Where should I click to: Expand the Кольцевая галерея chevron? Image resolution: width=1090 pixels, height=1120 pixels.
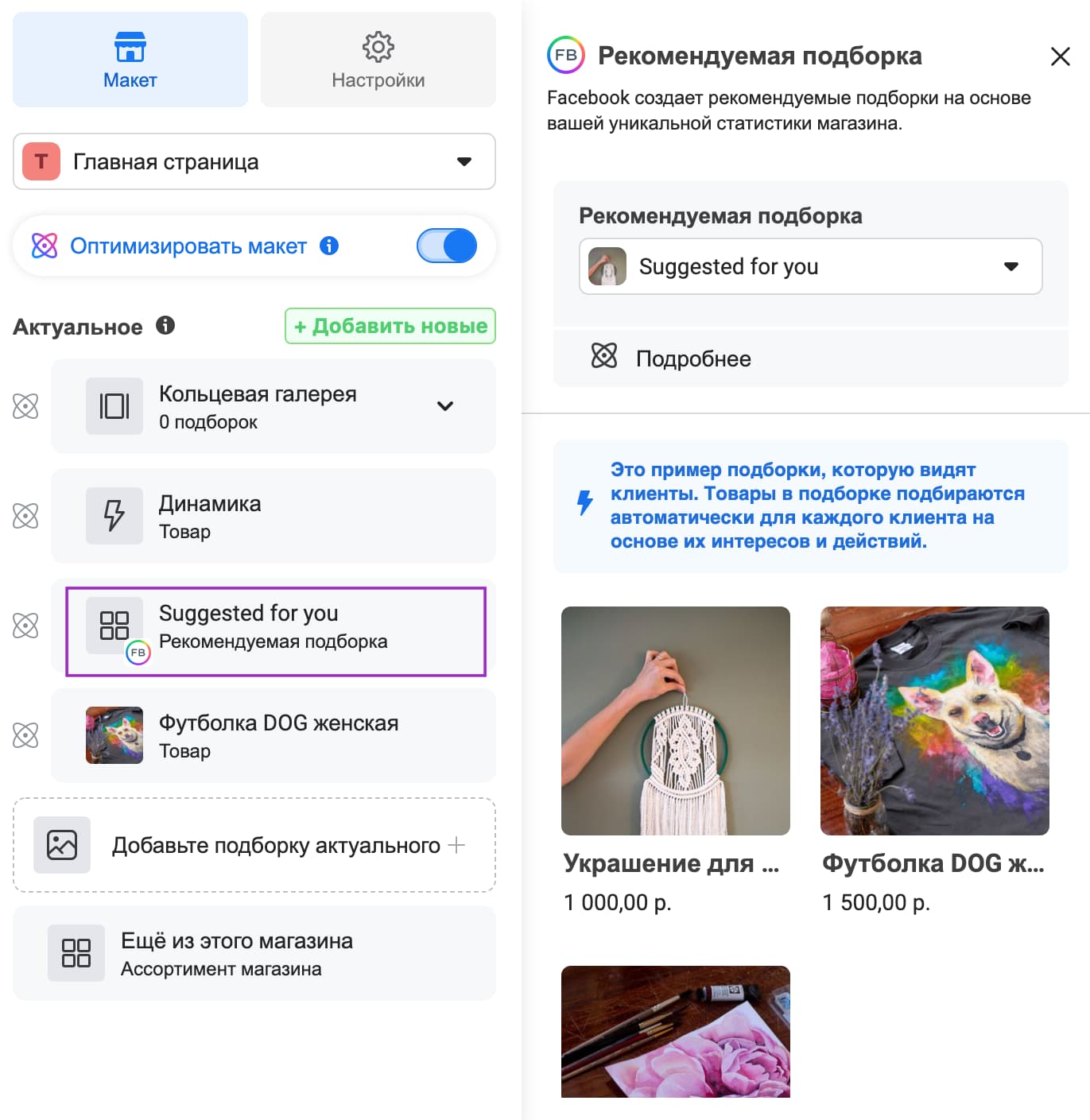click(445, 406)
